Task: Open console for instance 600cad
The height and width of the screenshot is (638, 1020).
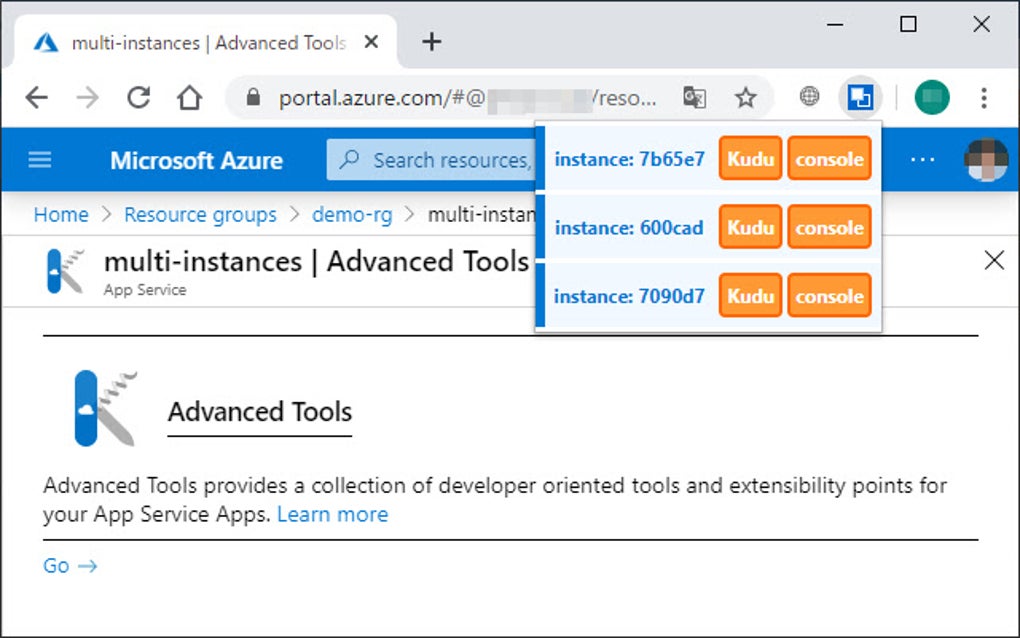Action: point(829,228)
